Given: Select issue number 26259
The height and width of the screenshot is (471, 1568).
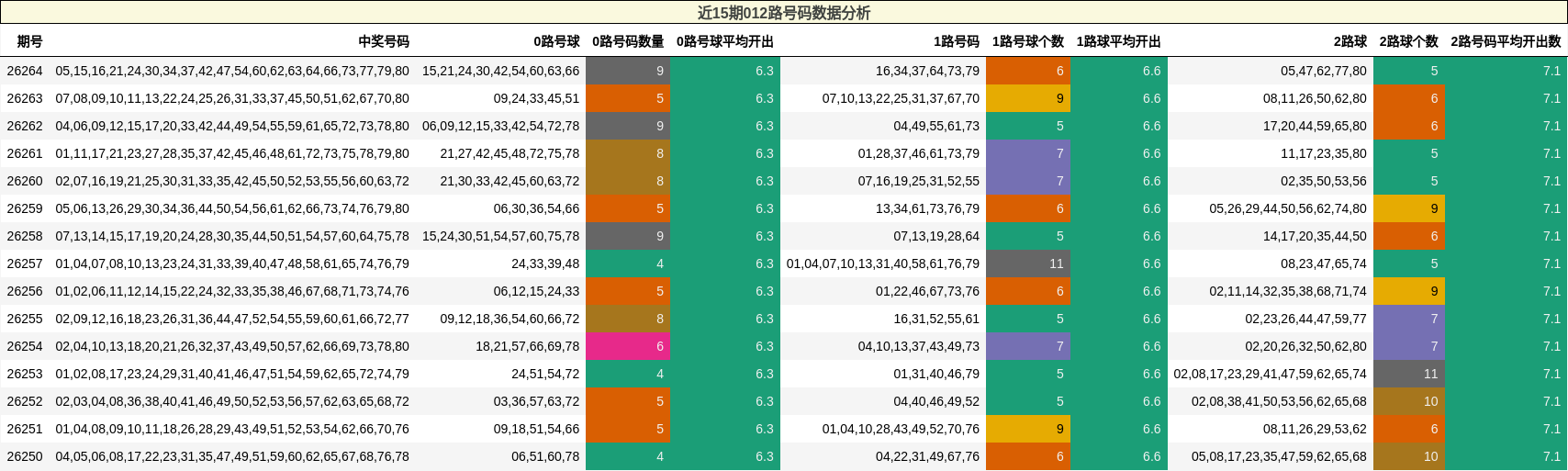Looking at the screenshot, I should [x=25, y=208].
